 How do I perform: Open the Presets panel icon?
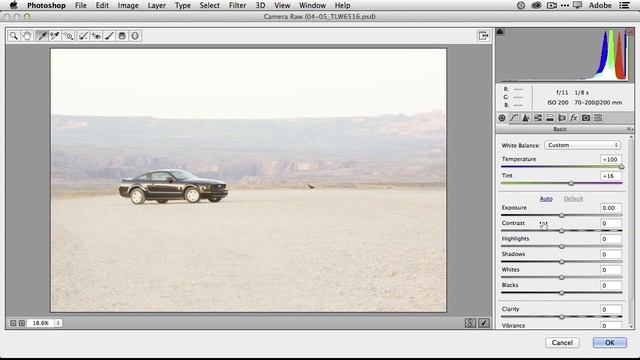coord(598,118)
